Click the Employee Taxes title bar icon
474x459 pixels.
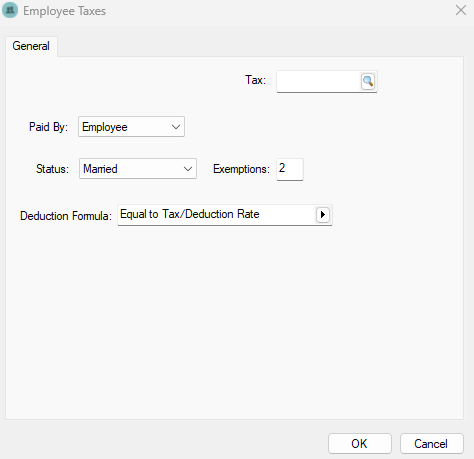pyautogui.click(x=10, y=10)
